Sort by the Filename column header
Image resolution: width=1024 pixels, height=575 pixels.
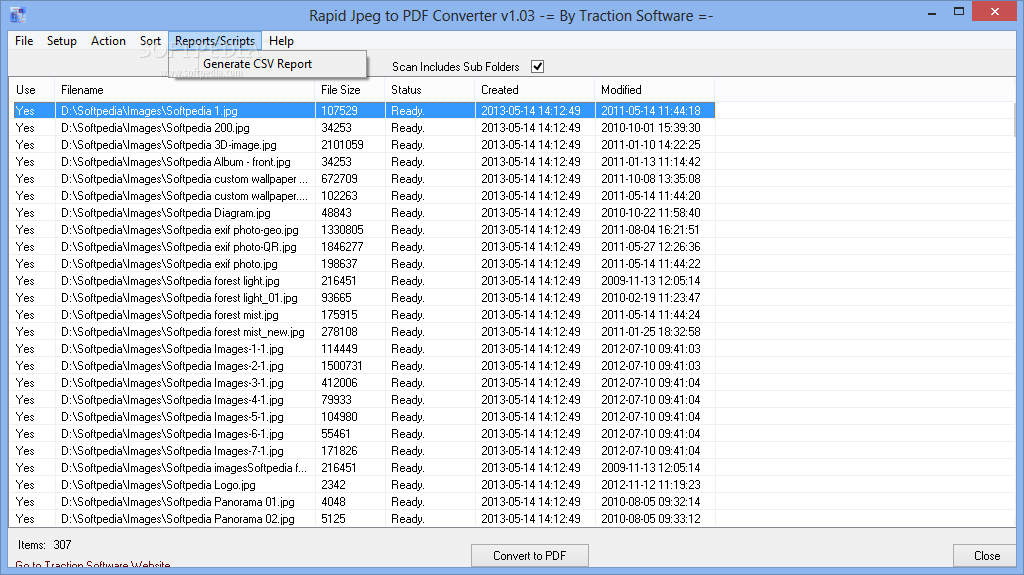click(x=185, y=90)
